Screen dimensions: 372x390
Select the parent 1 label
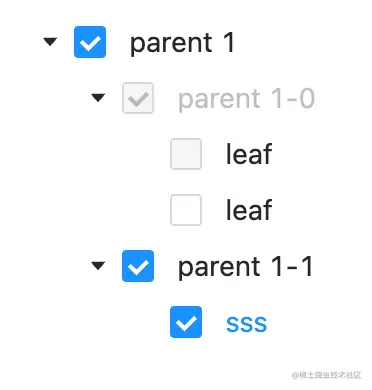pos(182,43)
